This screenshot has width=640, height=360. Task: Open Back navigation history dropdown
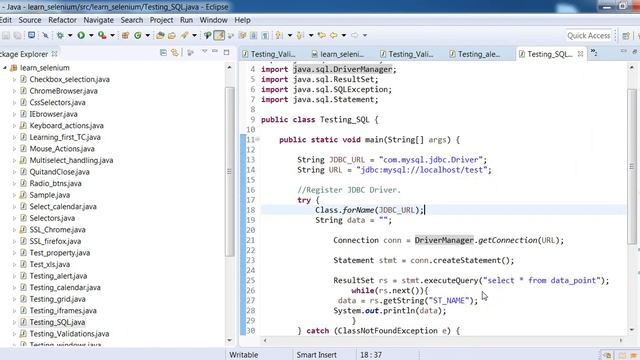tap(344, 36)
